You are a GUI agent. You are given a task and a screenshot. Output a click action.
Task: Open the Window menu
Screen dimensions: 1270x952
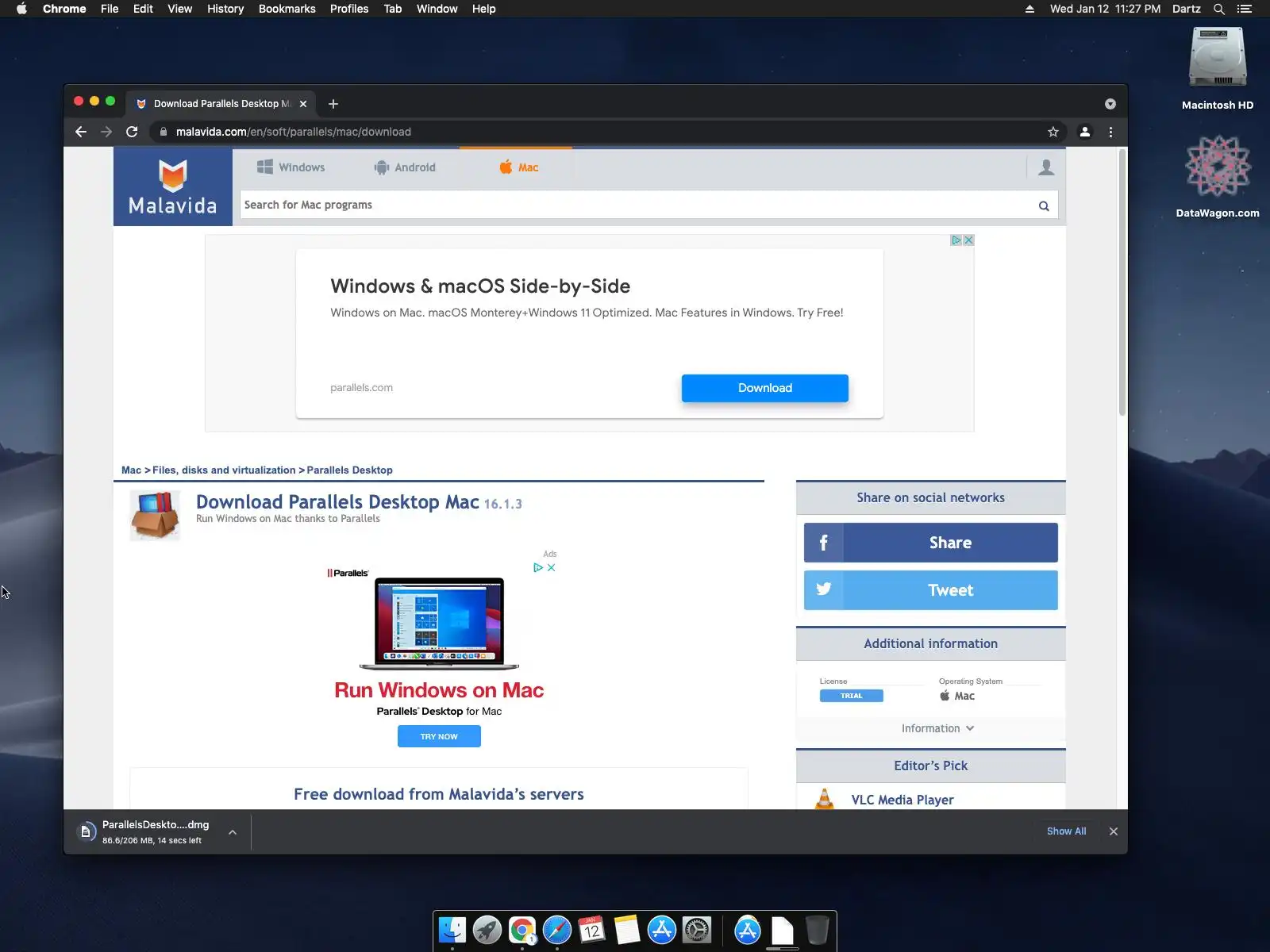pyautogui.click(x=437, y=9)
